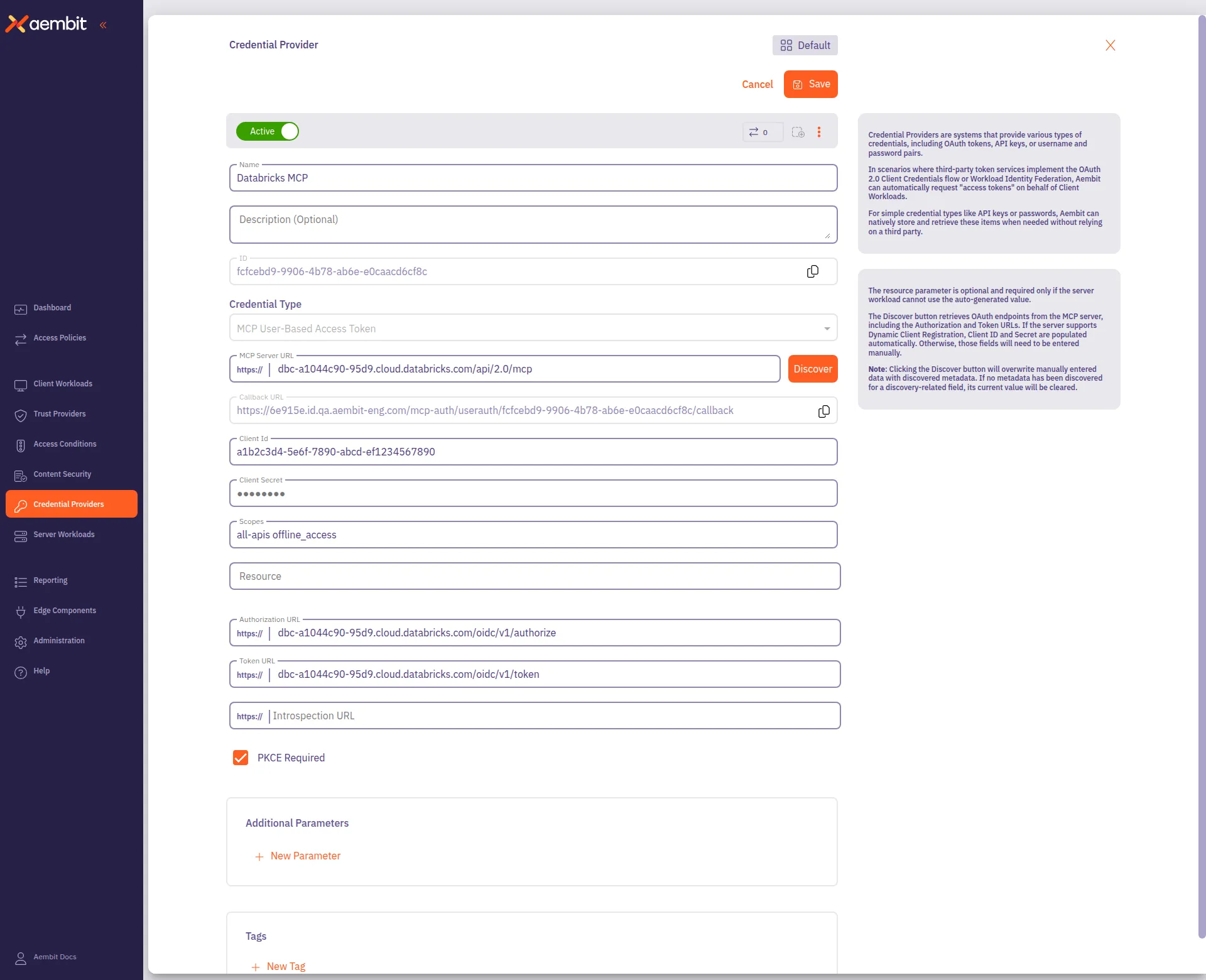
Task: Click the Server Workloads server icon
Action: click(21, 536)
